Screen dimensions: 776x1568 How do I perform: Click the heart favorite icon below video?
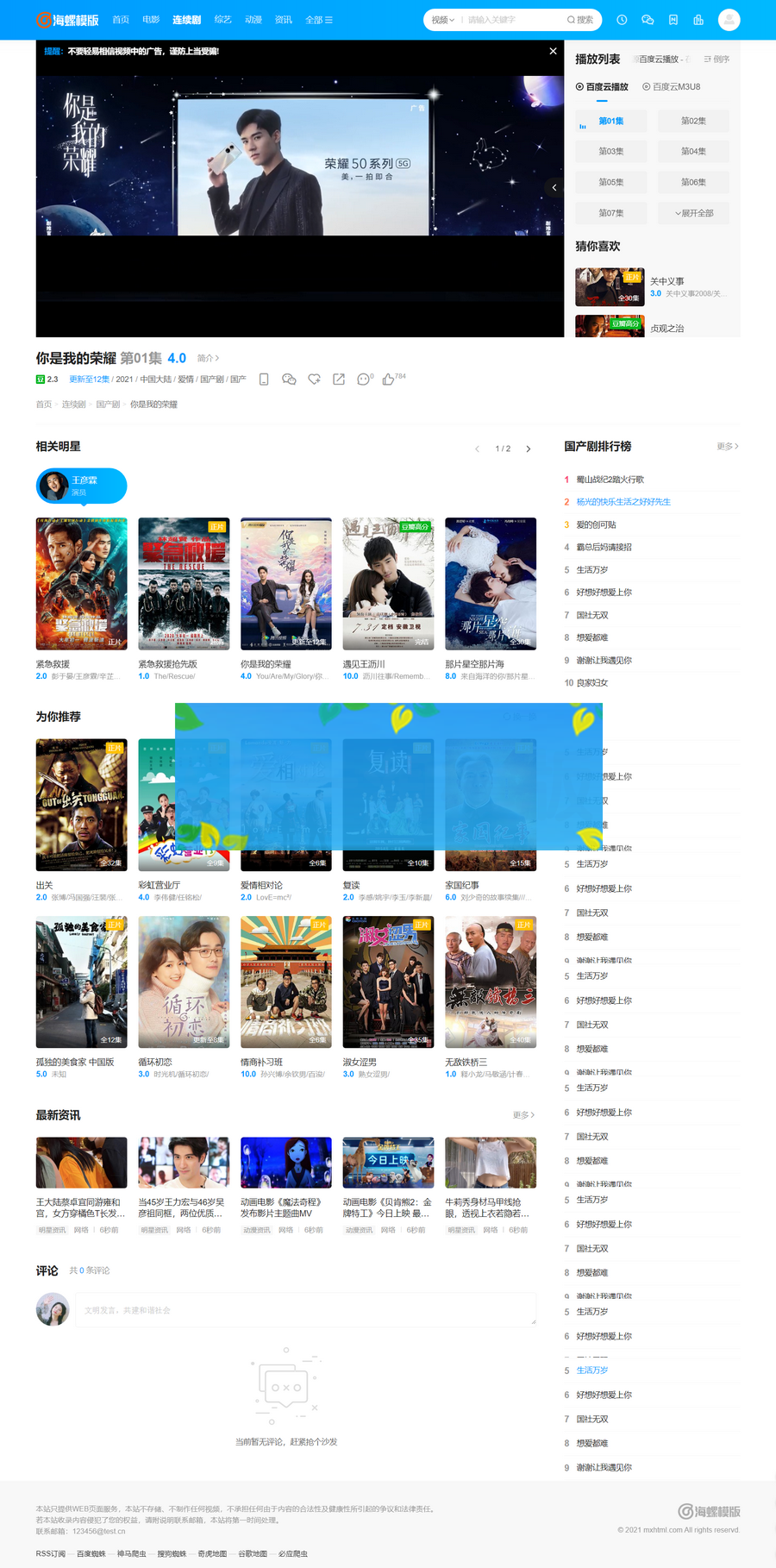click(x=314, y=379)
